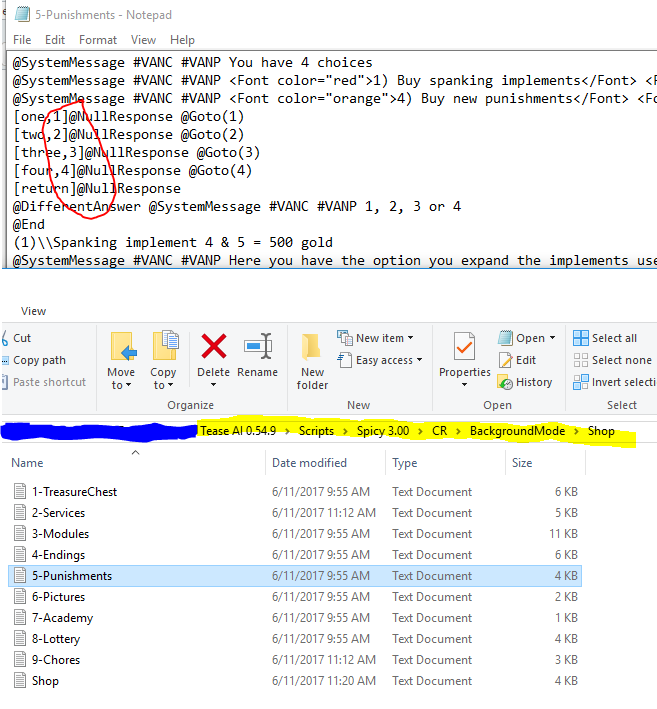Click the 9-Chores file icon

pyautogui.click(x=19, y=659)
